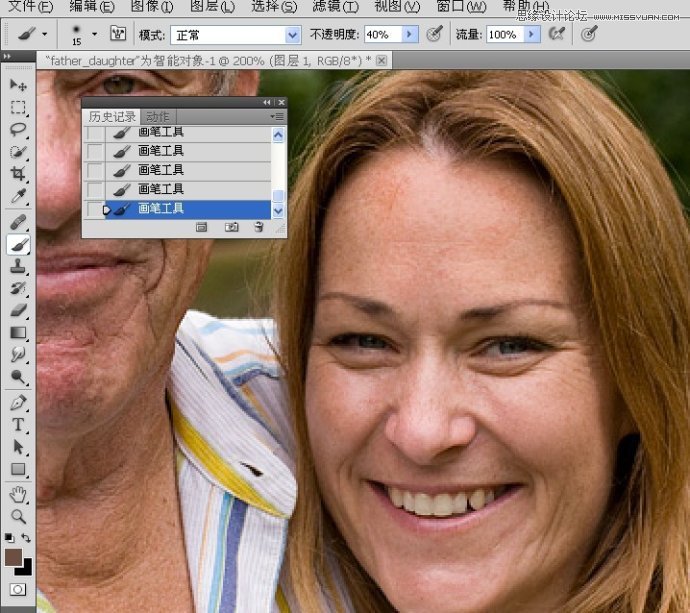Select the Dodge tool
690x613 pixels.
pyautogui.click(x=18, y=377)
